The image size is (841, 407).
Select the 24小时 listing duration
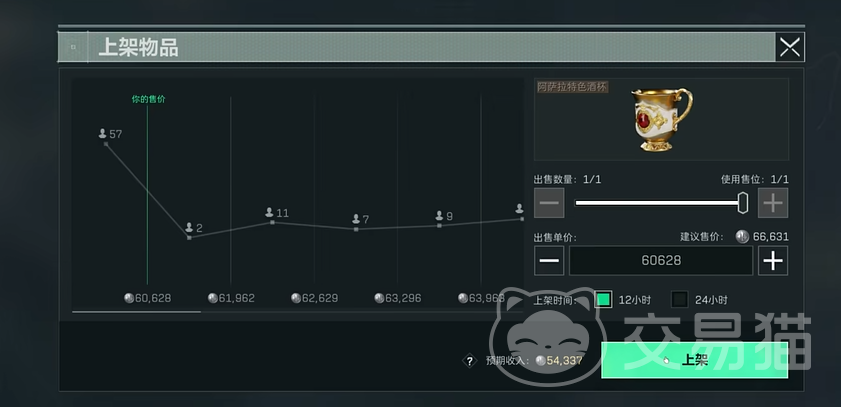pyautogui.click(x=680, y=300)
